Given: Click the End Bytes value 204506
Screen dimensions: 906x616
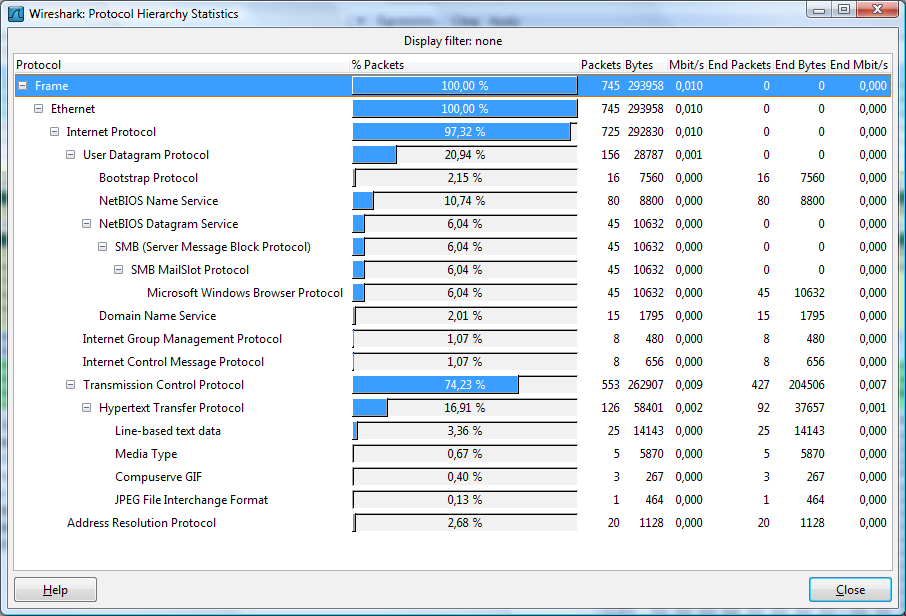Looking at the screenshot, I should (807, 385).
